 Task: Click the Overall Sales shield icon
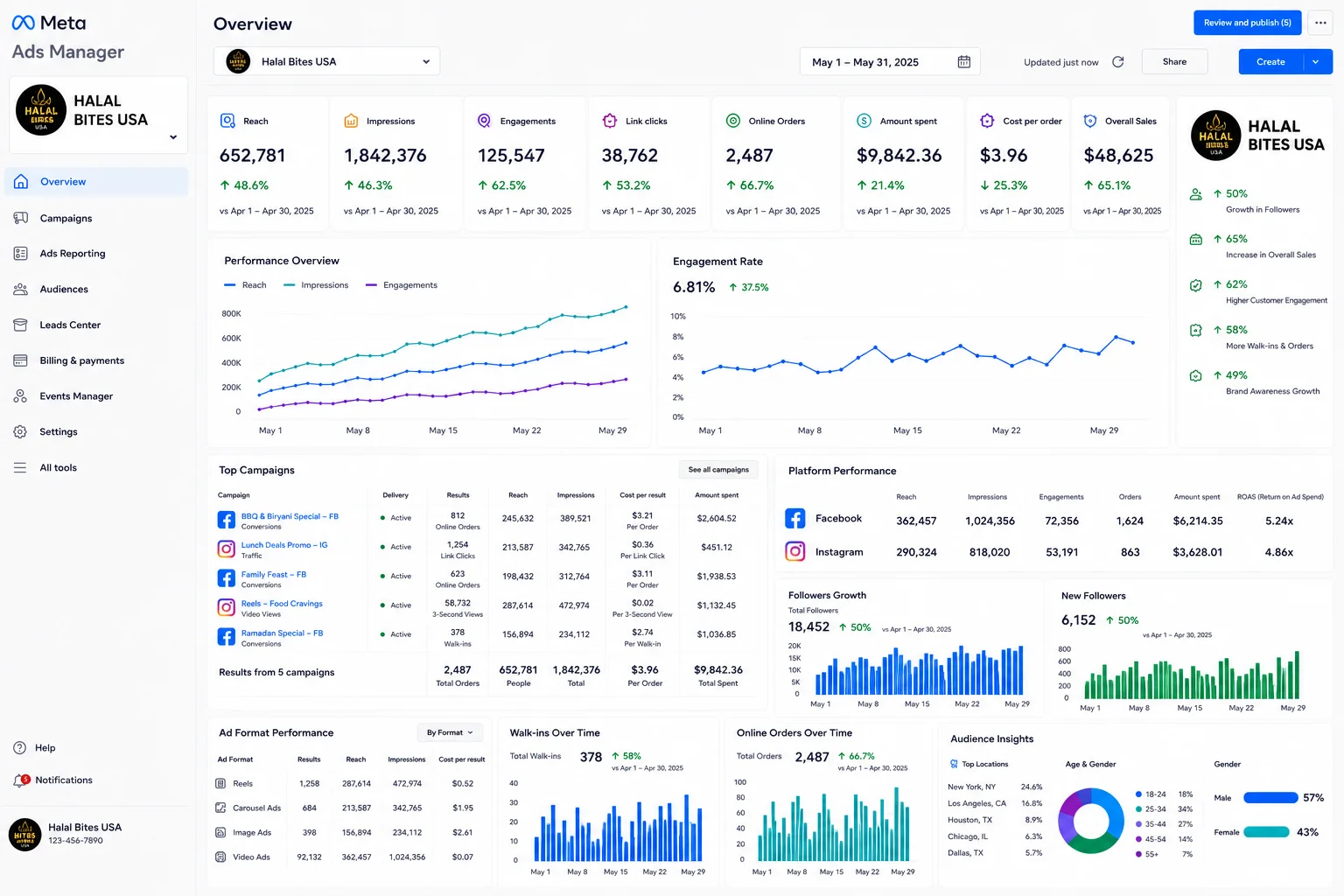pyautogui.click(x=1090, y=121)
